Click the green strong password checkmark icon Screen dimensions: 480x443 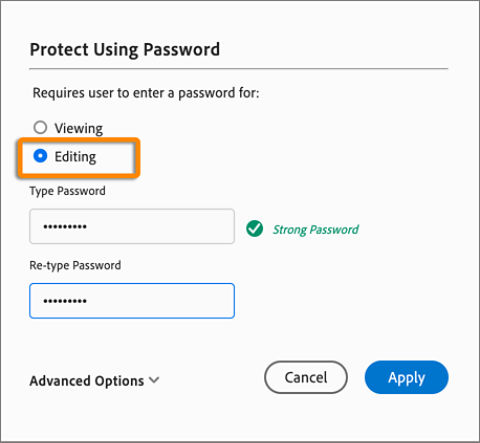click(255, 229)
